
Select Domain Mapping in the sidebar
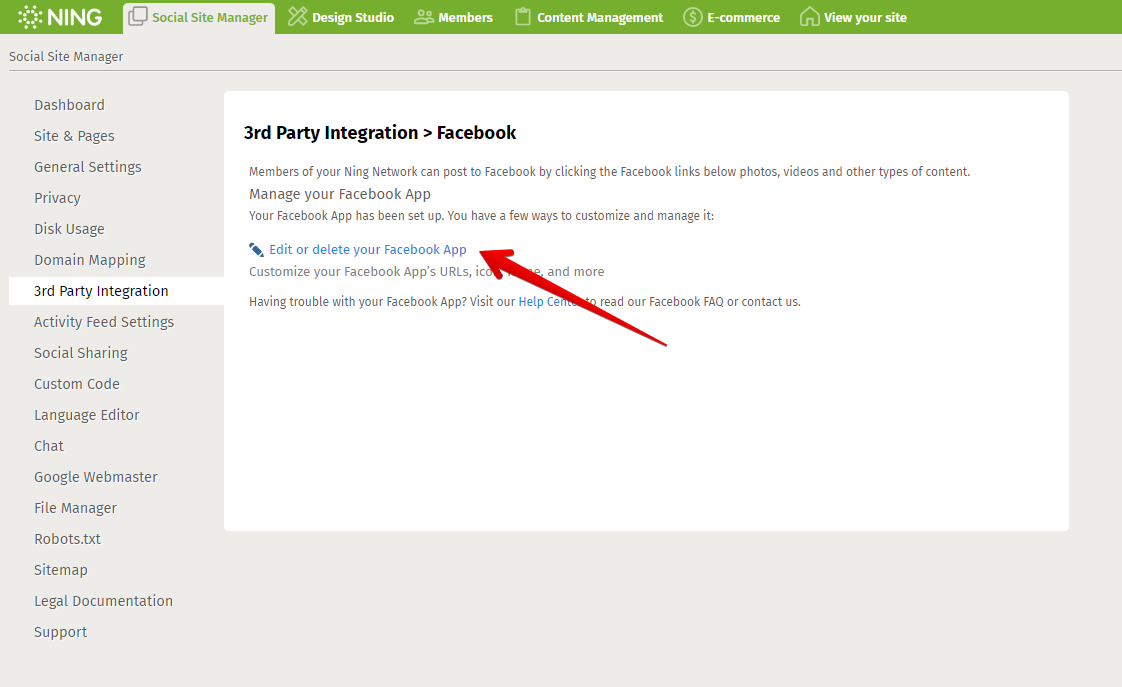click(x=90, y=260)
